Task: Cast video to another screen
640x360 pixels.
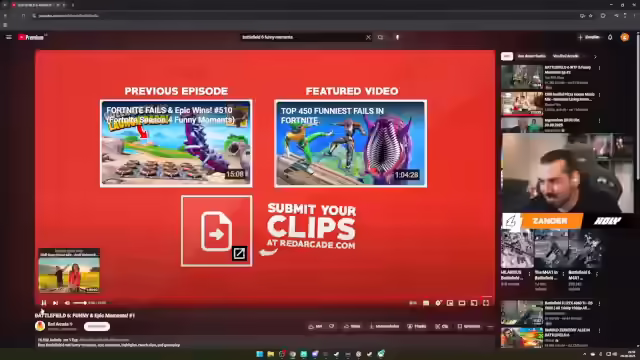Action: (x=474, y=303)
